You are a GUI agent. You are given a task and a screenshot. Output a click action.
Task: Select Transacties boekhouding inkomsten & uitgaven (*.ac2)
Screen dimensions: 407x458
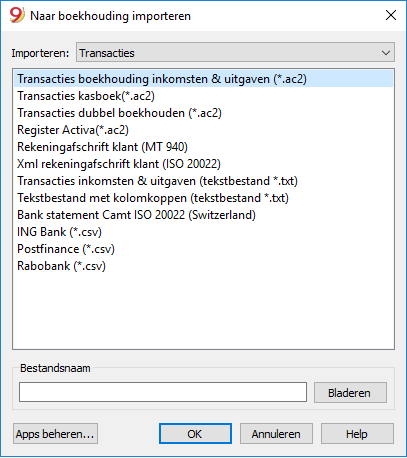(x=203, y=79)
